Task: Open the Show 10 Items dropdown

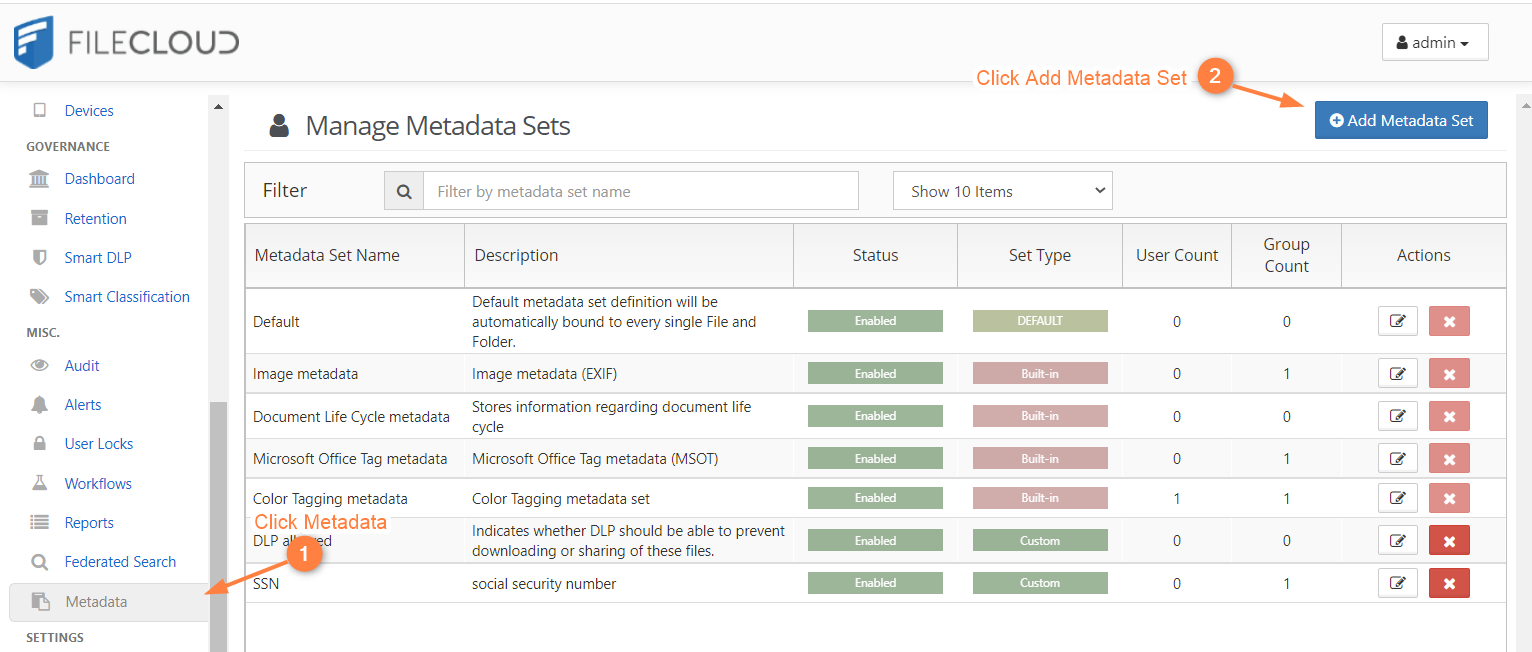Action: coord(1002,191)
